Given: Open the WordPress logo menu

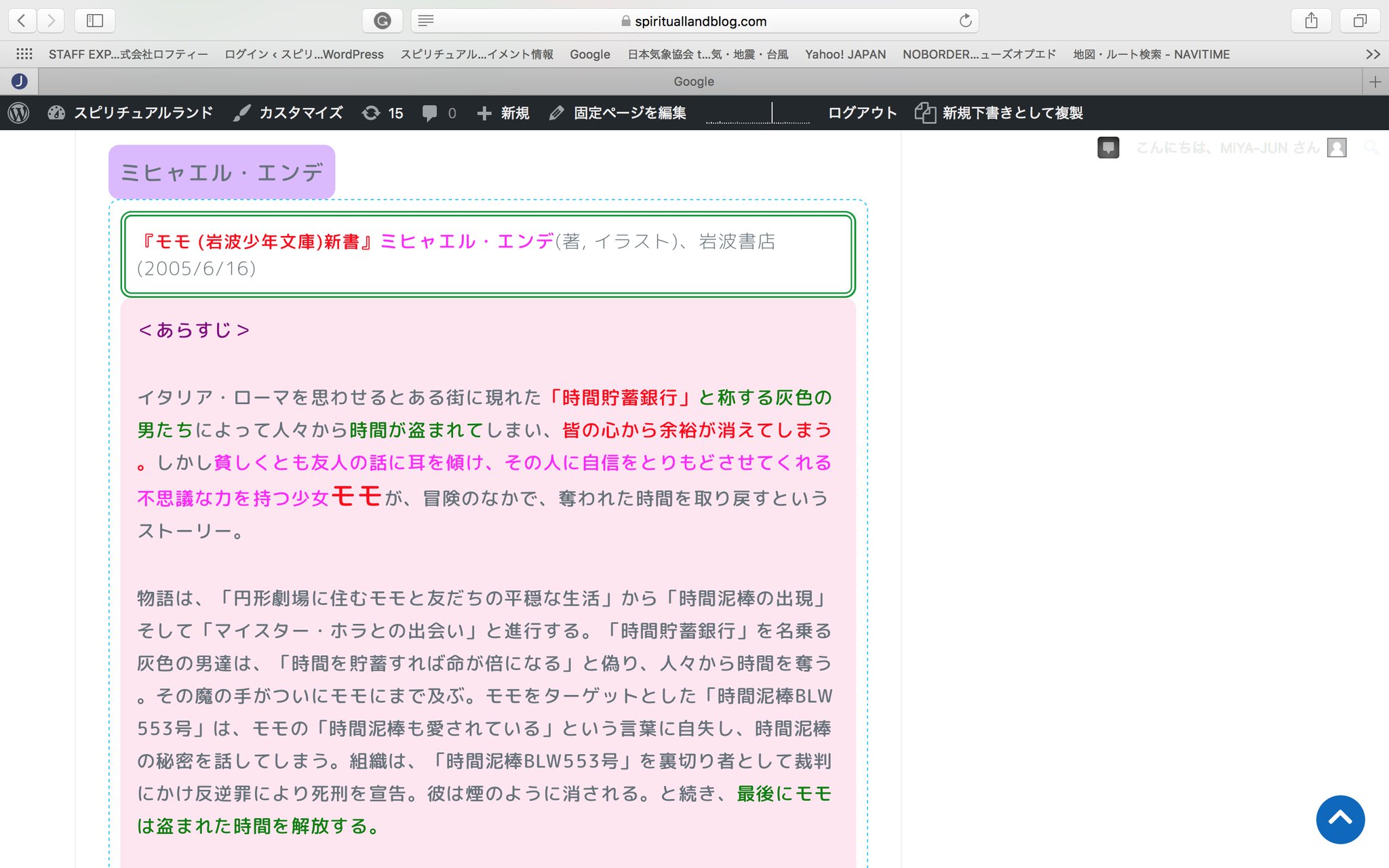Looking at the screenshot, I should tap(19, 113).
